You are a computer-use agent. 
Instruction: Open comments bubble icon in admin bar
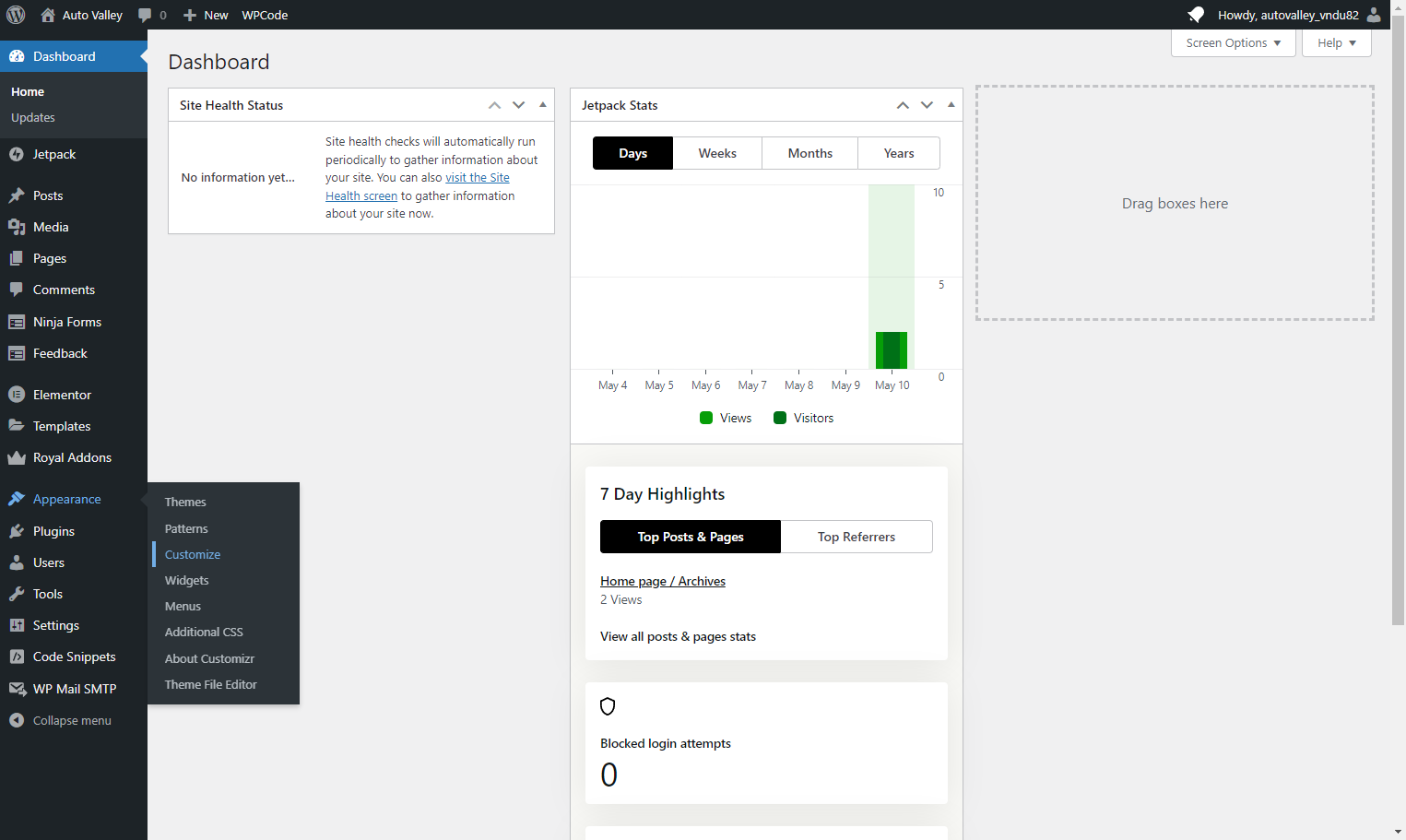(145, 15)
